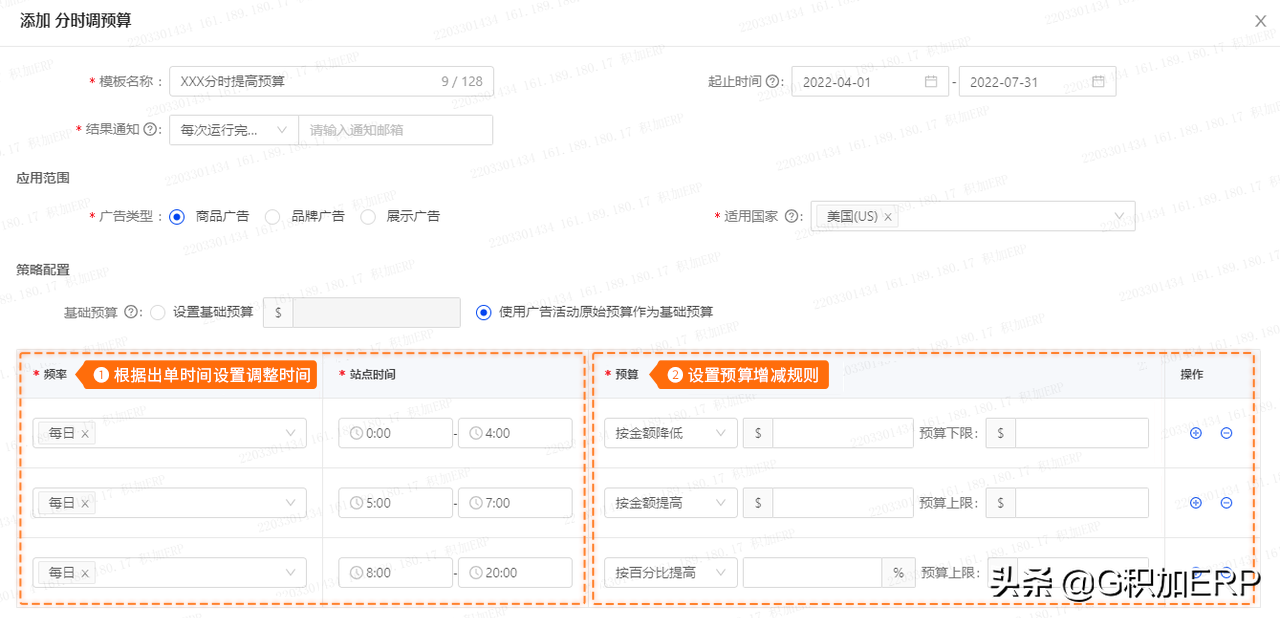Click the 0:00 start time field
Viewport: 1280px width, 618px height.
click(x=395, y=433)
